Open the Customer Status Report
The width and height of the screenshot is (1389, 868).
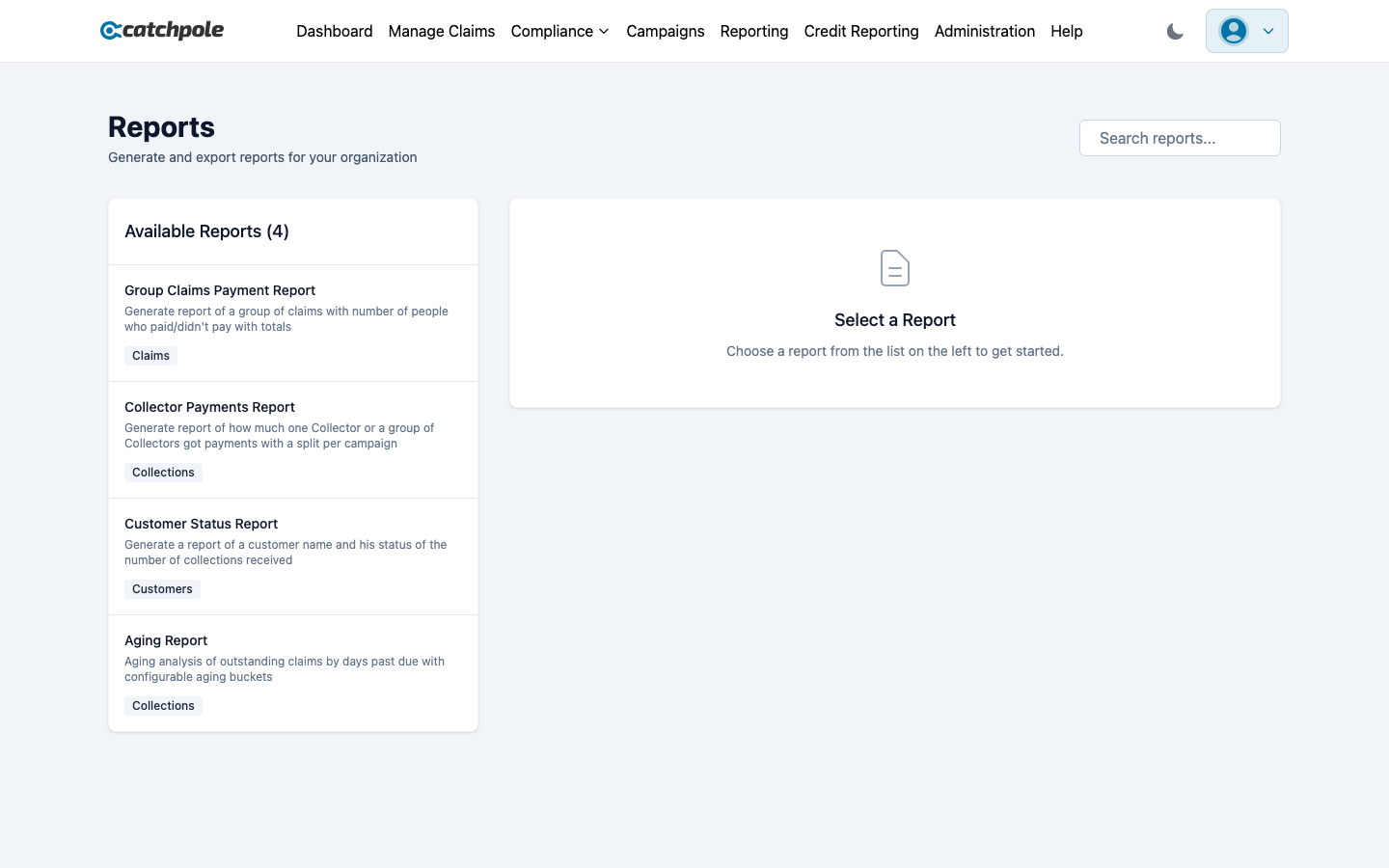[292, 556]
